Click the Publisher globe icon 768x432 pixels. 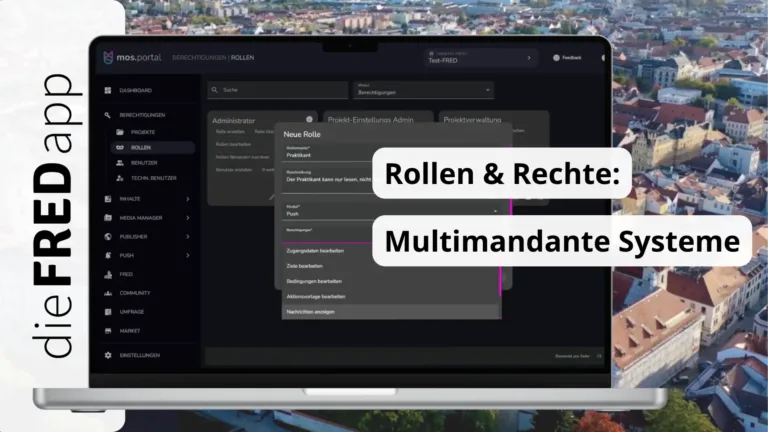click(x=108, y=237)
